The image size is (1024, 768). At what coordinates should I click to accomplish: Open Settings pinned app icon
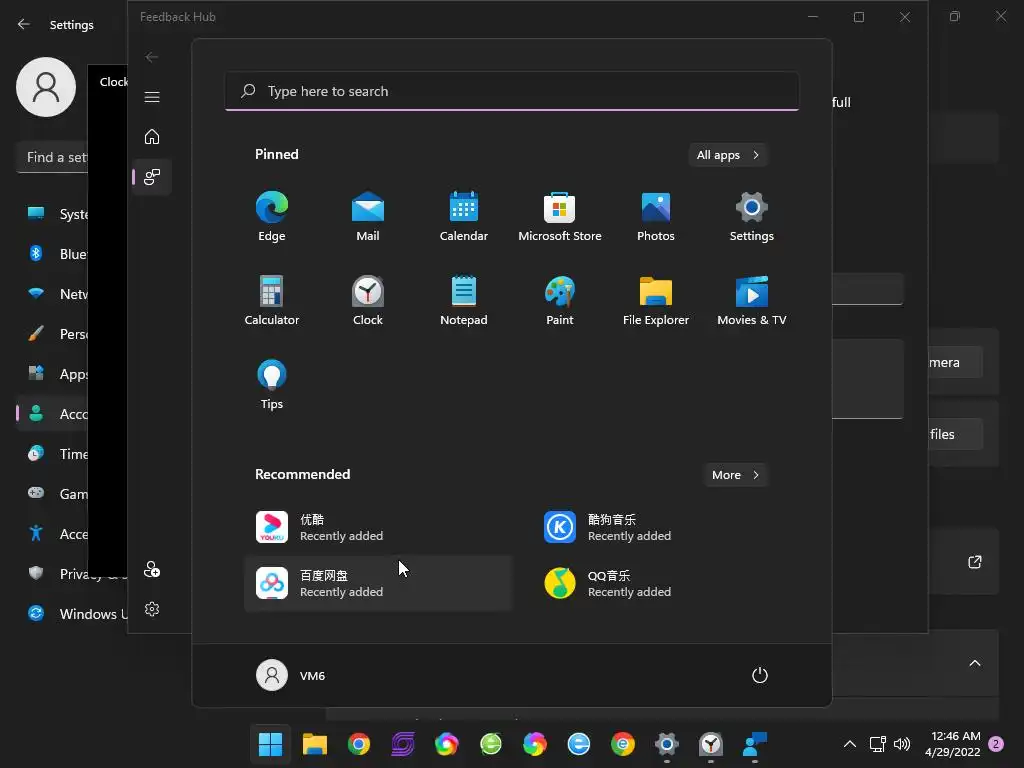pyautogui.click(x=752, y=216)
